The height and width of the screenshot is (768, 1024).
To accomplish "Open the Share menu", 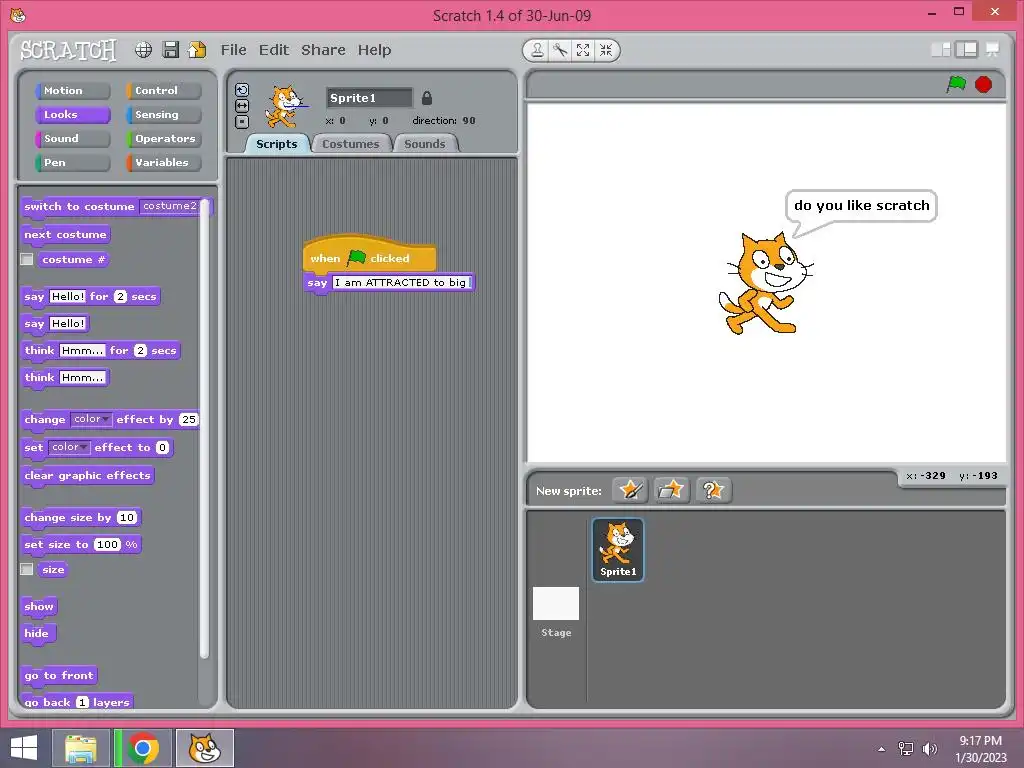I will coord(323,50).
